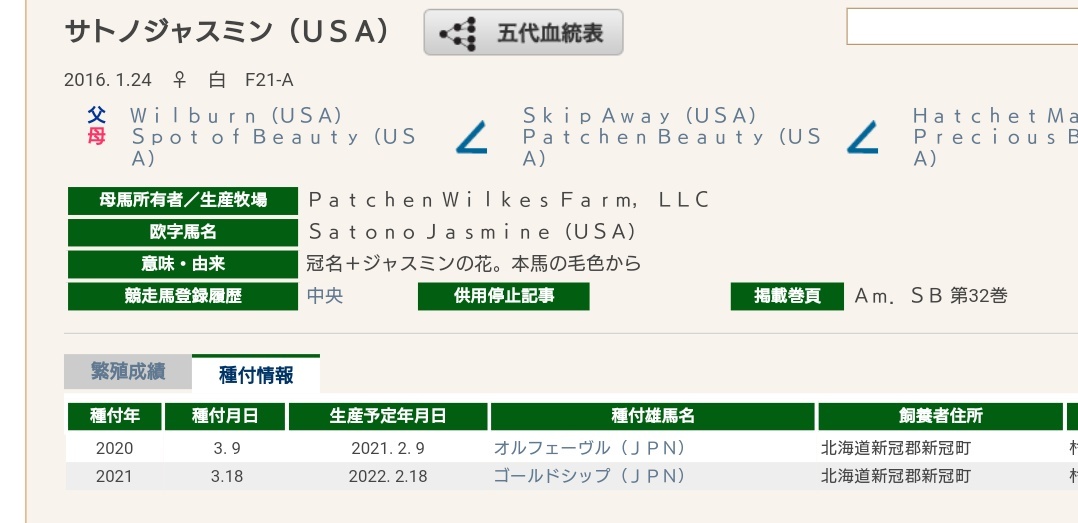Click the 種付年 column header
Screen dimensions: 1078x523
coord(115,416)
